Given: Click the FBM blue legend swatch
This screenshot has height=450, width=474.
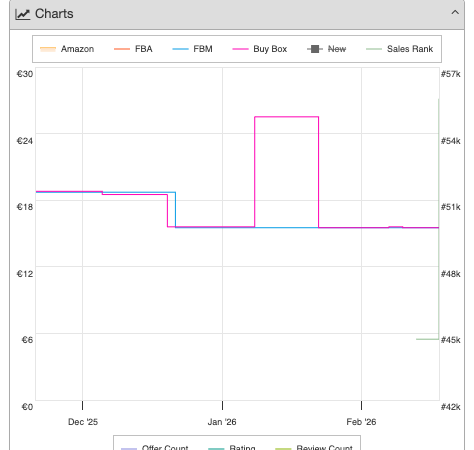Looking at the screenshot, I should [x=181, y=49].
